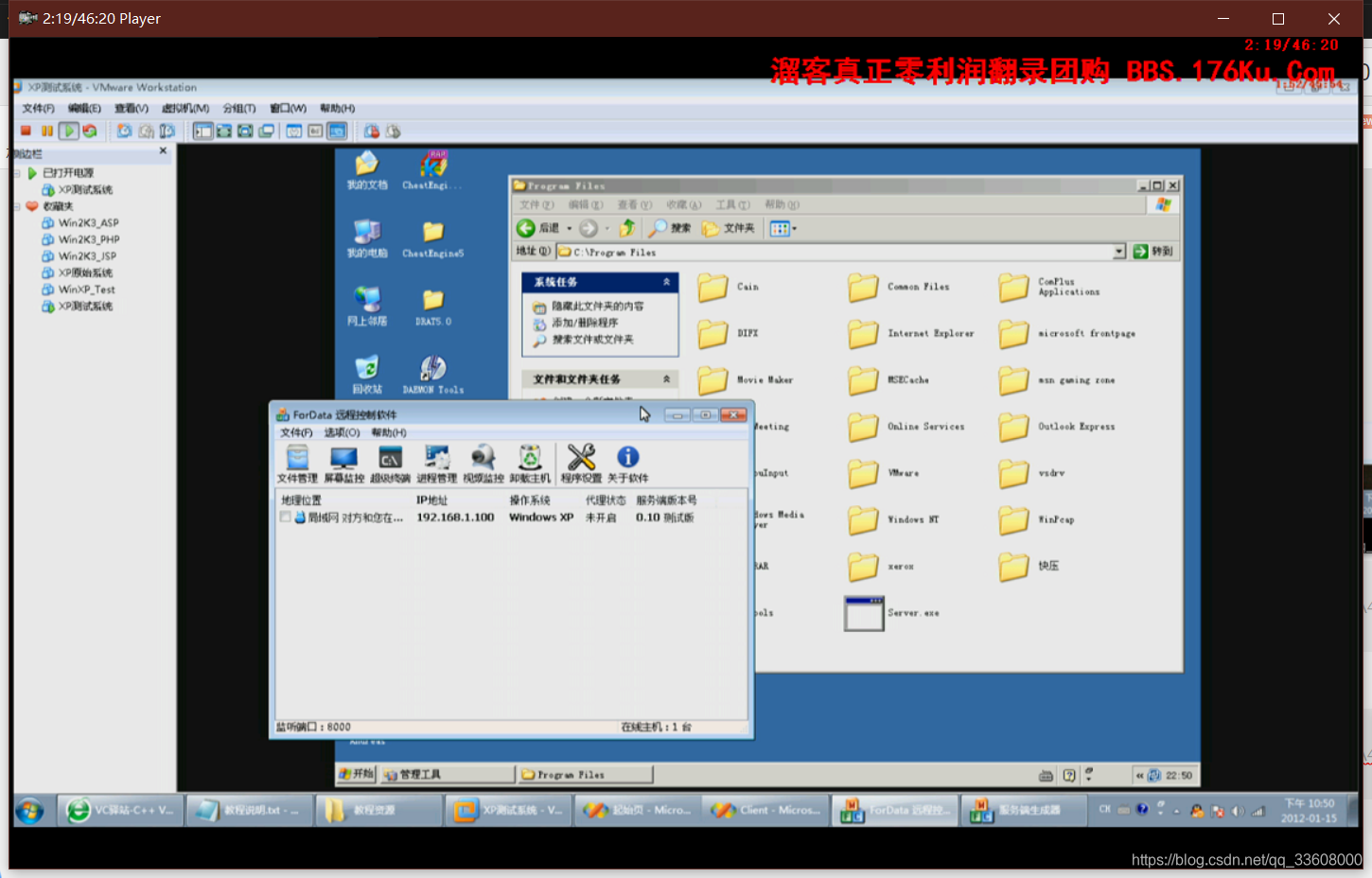Open back history dropdown arrow next to 后退
This screenshot has height=878, width=1372.
(x=569, y=228)
